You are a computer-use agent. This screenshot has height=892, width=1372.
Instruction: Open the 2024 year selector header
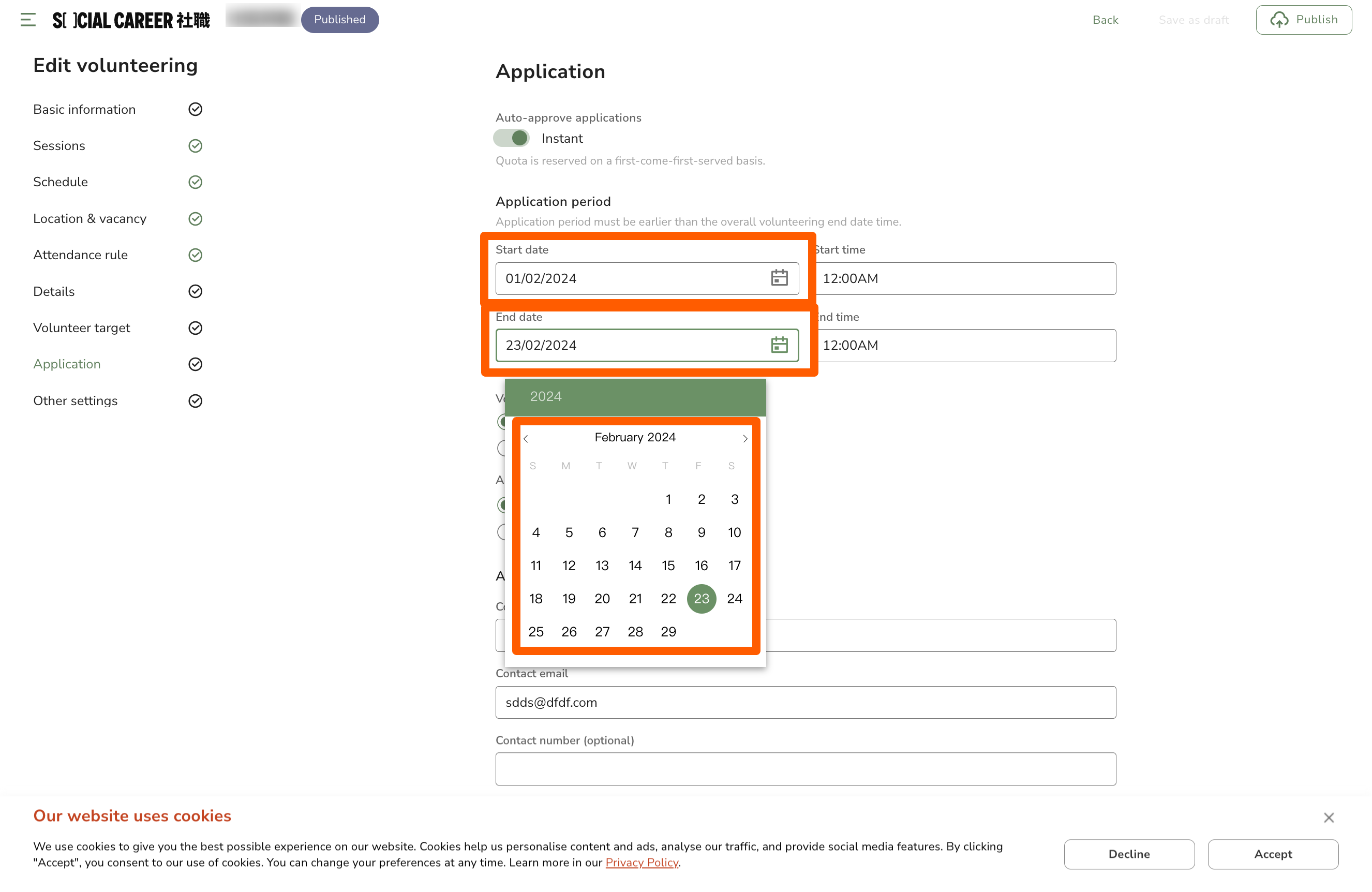(x=545, y=397)
